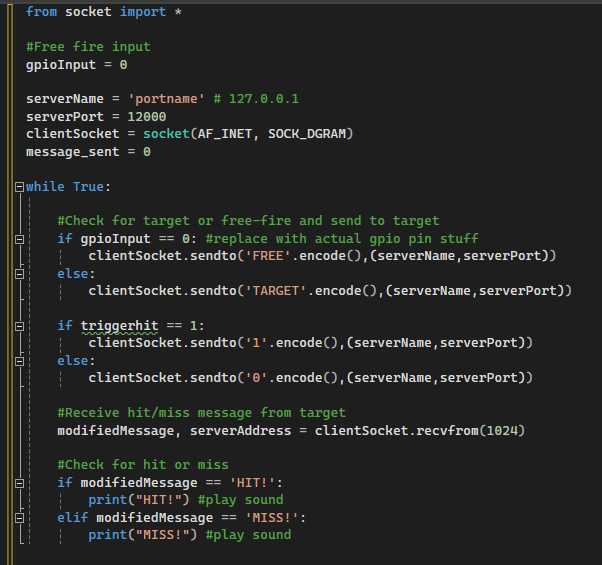Click the '#replace with actual gpio pin stuff' comment
This screenshot has width=602, height=565.
click(342, 239)
